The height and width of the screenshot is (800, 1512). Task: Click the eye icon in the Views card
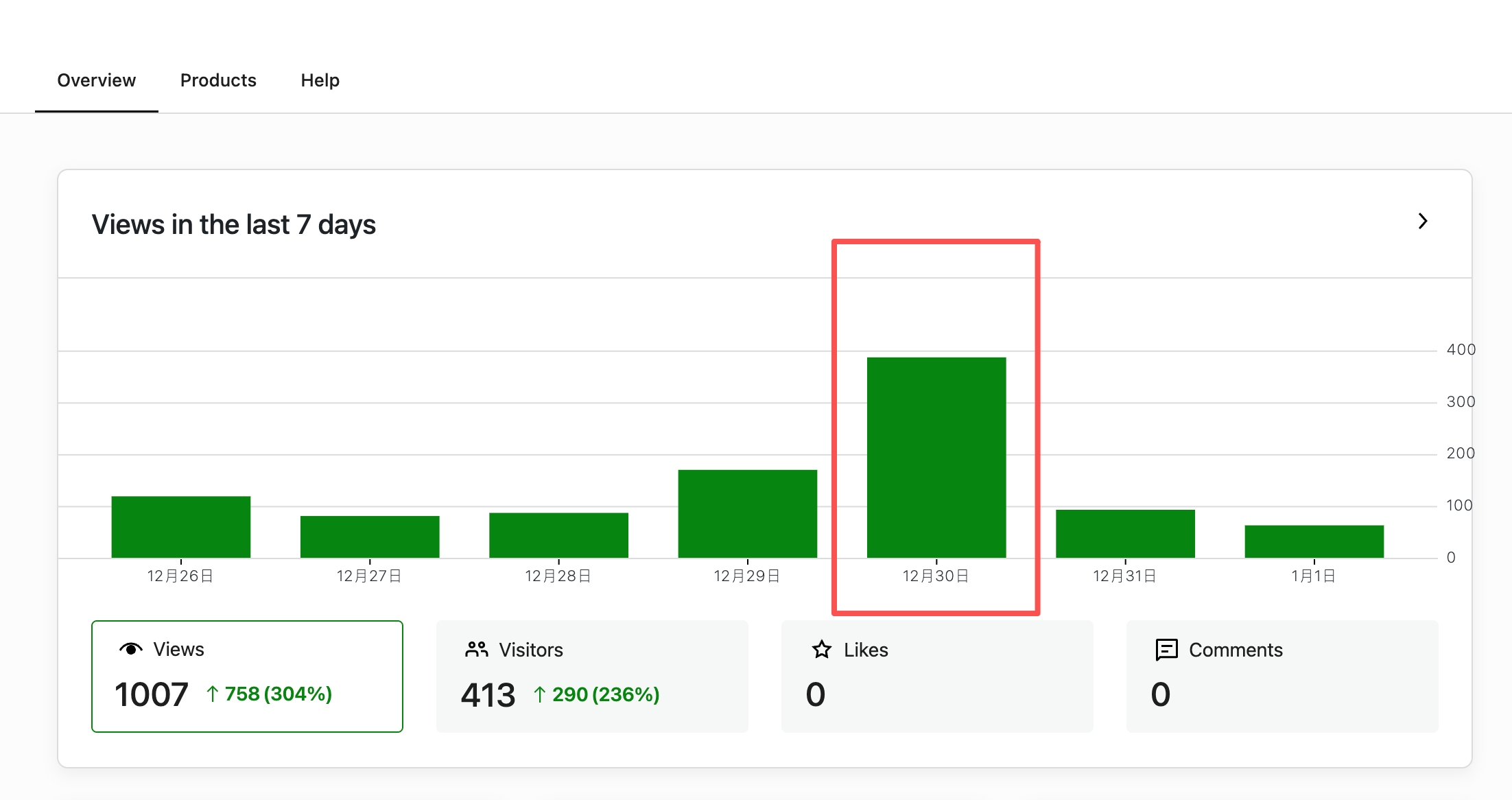(x=130, y=649)
